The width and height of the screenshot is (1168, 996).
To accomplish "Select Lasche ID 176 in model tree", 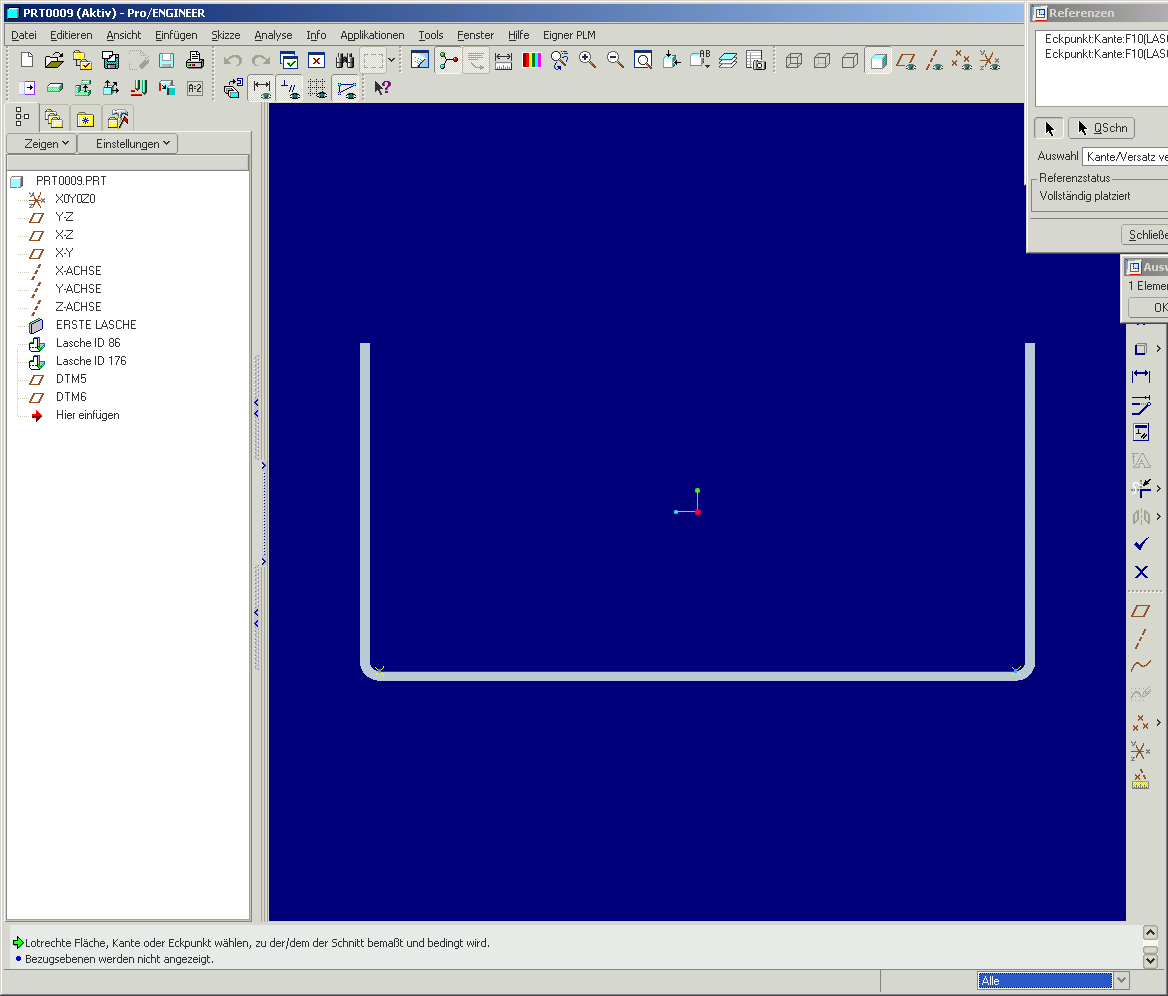I will [91, 361].
